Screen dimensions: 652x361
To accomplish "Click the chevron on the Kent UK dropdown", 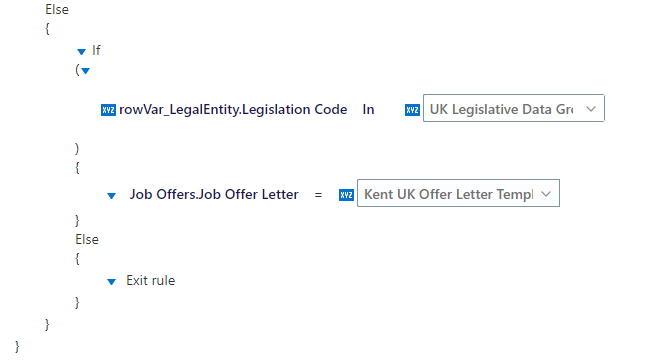I will [x=546, y=194].
